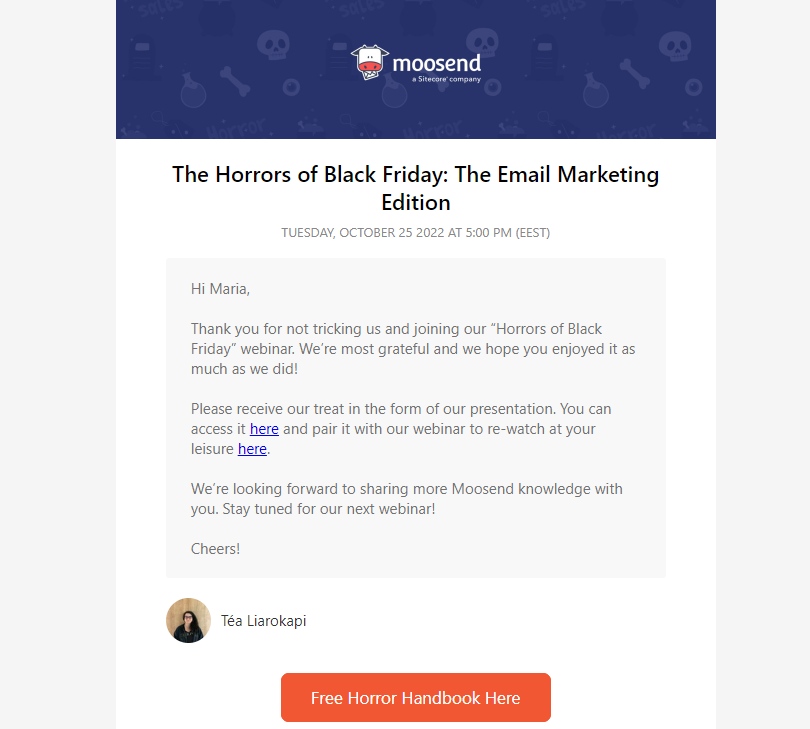This screenshot has width=810, height=729.
Task: Click the 'Hi Maria,' greeting line
Action: point(221,289)
